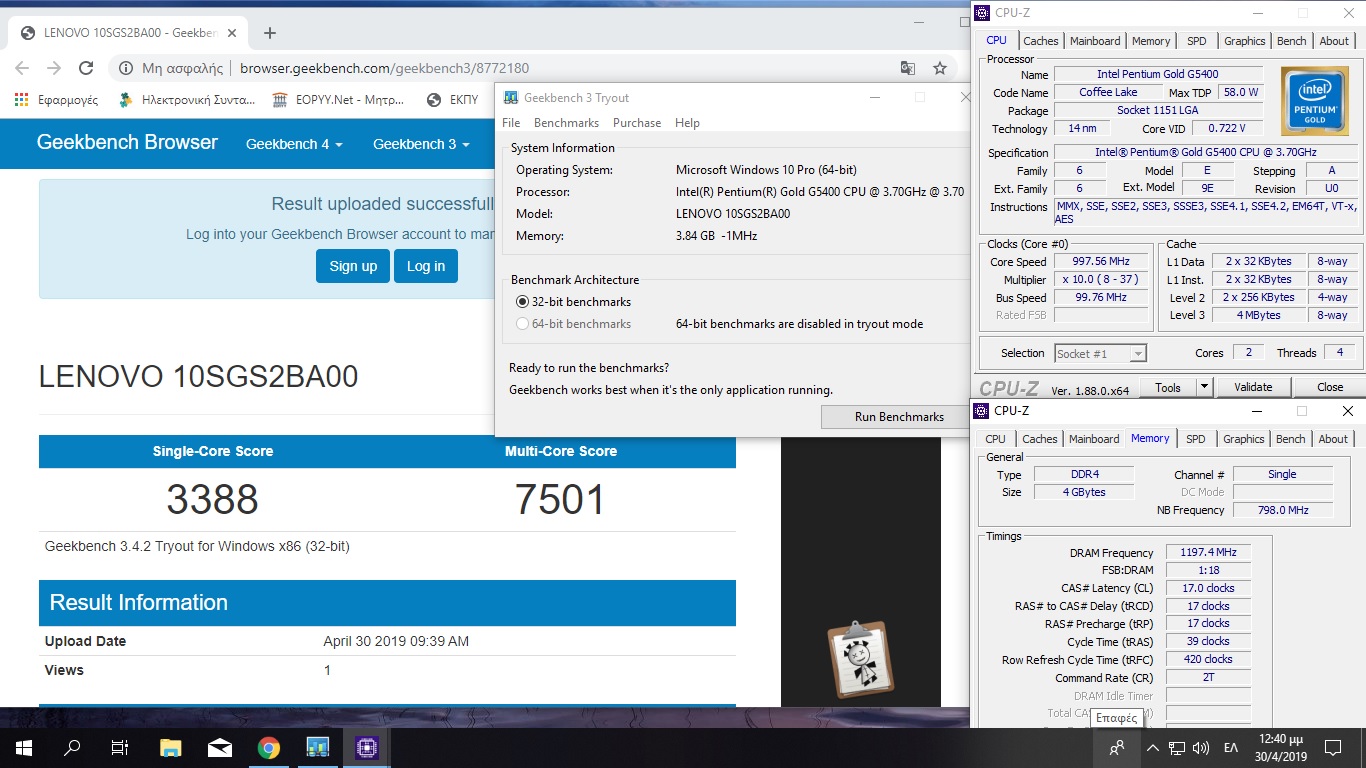The image size is (1366, 768).
Task: Open the Geekbench 4 dropdown menu
Action: coord(294,144)
